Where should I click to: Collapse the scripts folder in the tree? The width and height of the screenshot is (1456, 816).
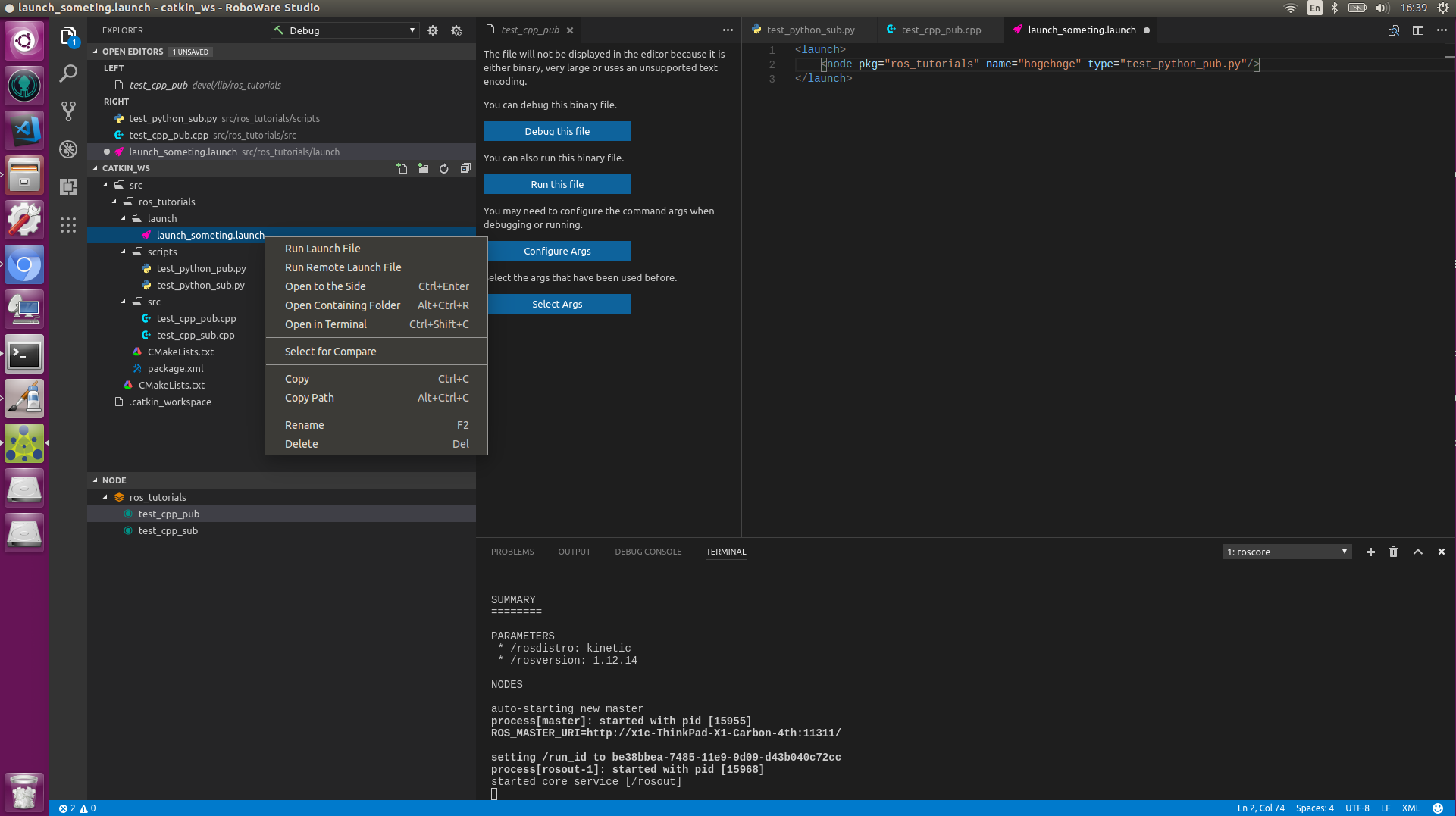coord(124,252)
